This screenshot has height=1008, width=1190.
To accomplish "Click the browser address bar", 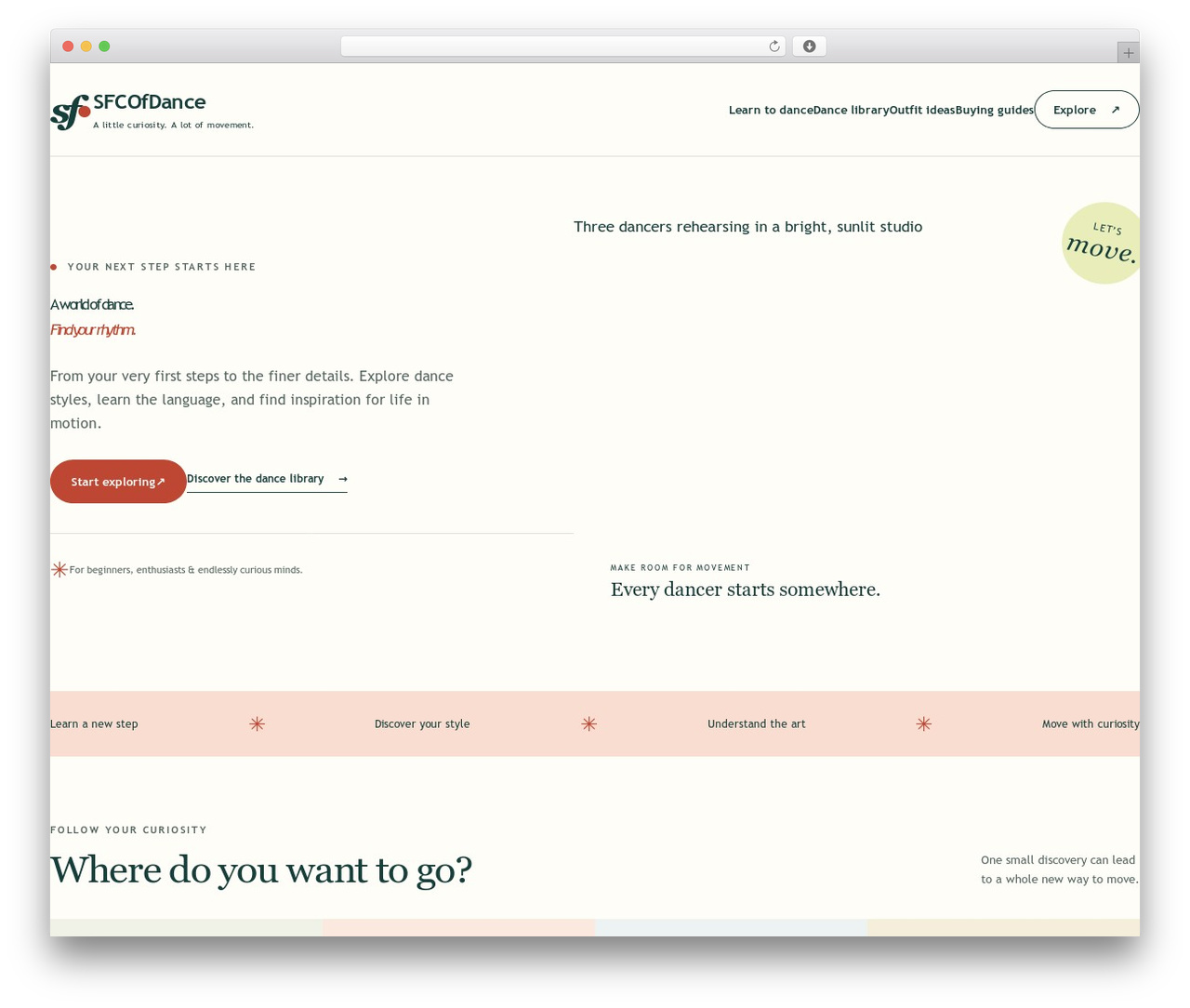I will point(562,46).
